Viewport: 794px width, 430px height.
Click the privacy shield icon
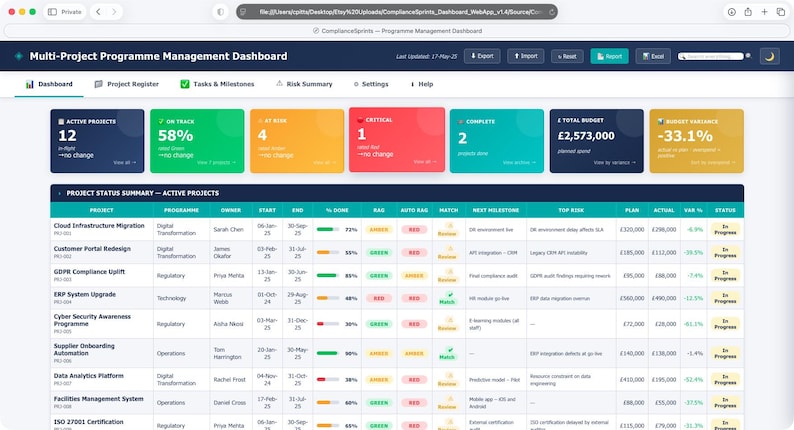(x=220, y=12)
